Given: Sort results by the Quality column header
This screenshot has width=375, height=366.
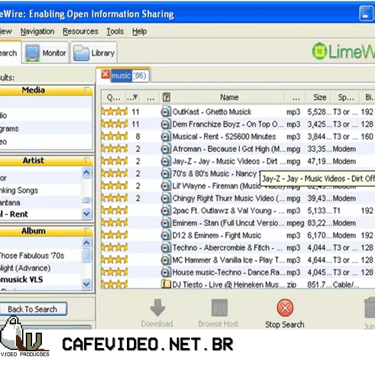Looking at the screenshot, I should coord(113,97).
